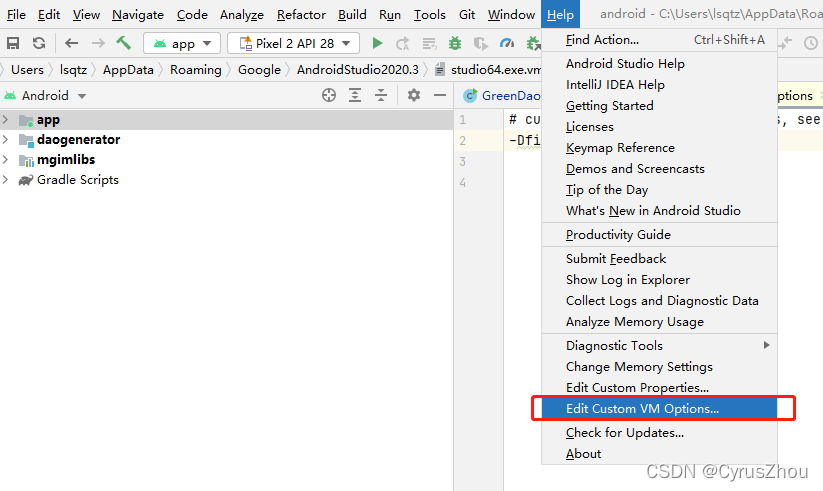Hide the Project panel with minus icon
Viewport: 823px width, 491px height.
coord(440,95)
